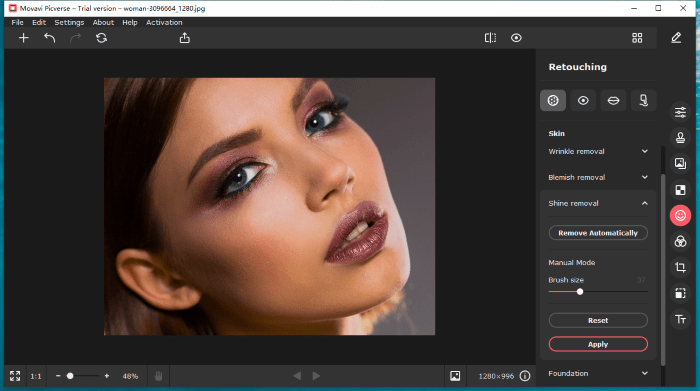Viewport: 700px width, 391px height.
Task: Click the 48% zoom value
Action: [x=130, y=376]
